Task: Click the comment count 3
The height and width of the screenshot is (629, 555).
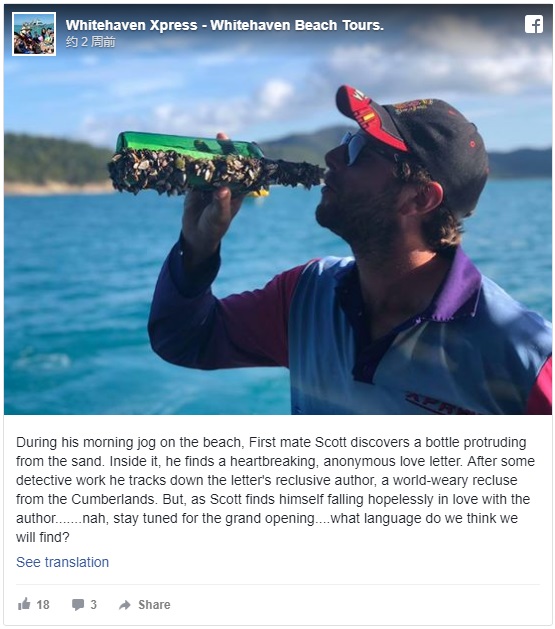Action: point(93,605)
